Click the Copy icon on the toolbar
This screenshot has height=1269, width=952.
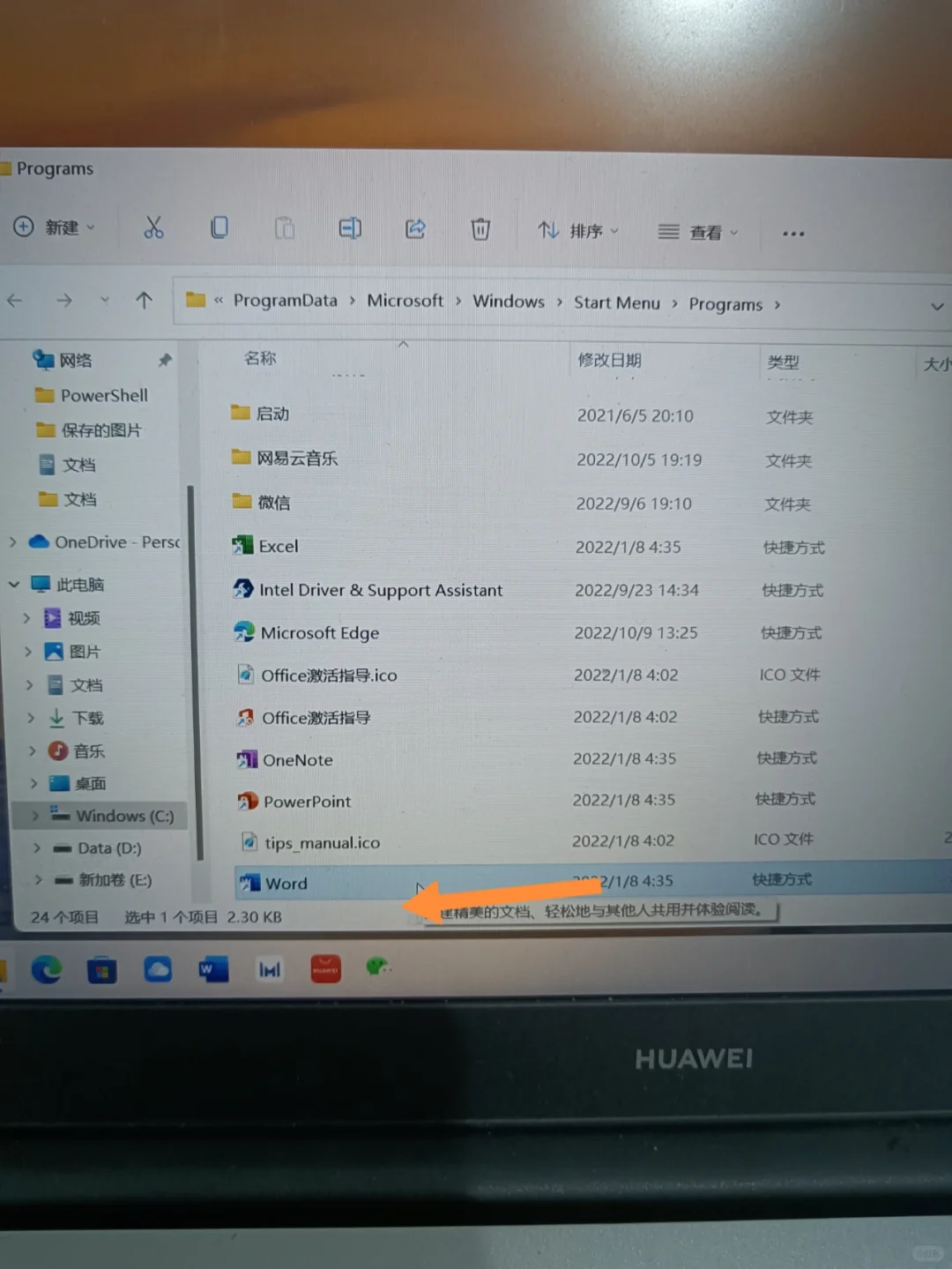[x=219, y=228]
